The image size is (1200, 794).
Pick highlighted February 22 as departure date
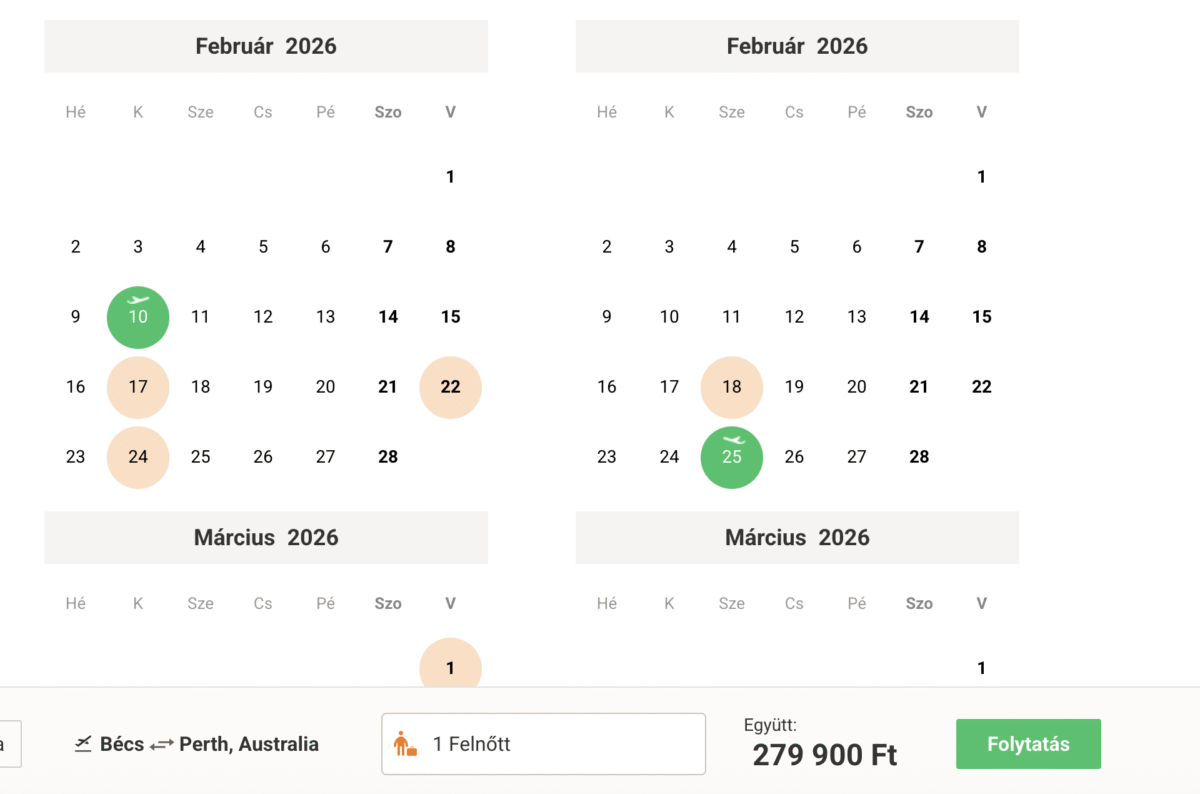point(450,387)
